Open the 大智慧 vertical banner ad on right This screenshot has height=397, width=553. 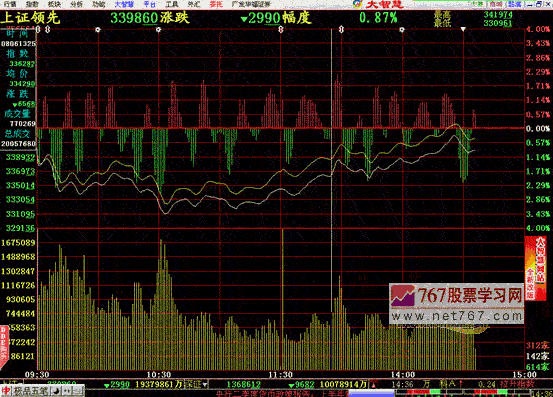535,269
